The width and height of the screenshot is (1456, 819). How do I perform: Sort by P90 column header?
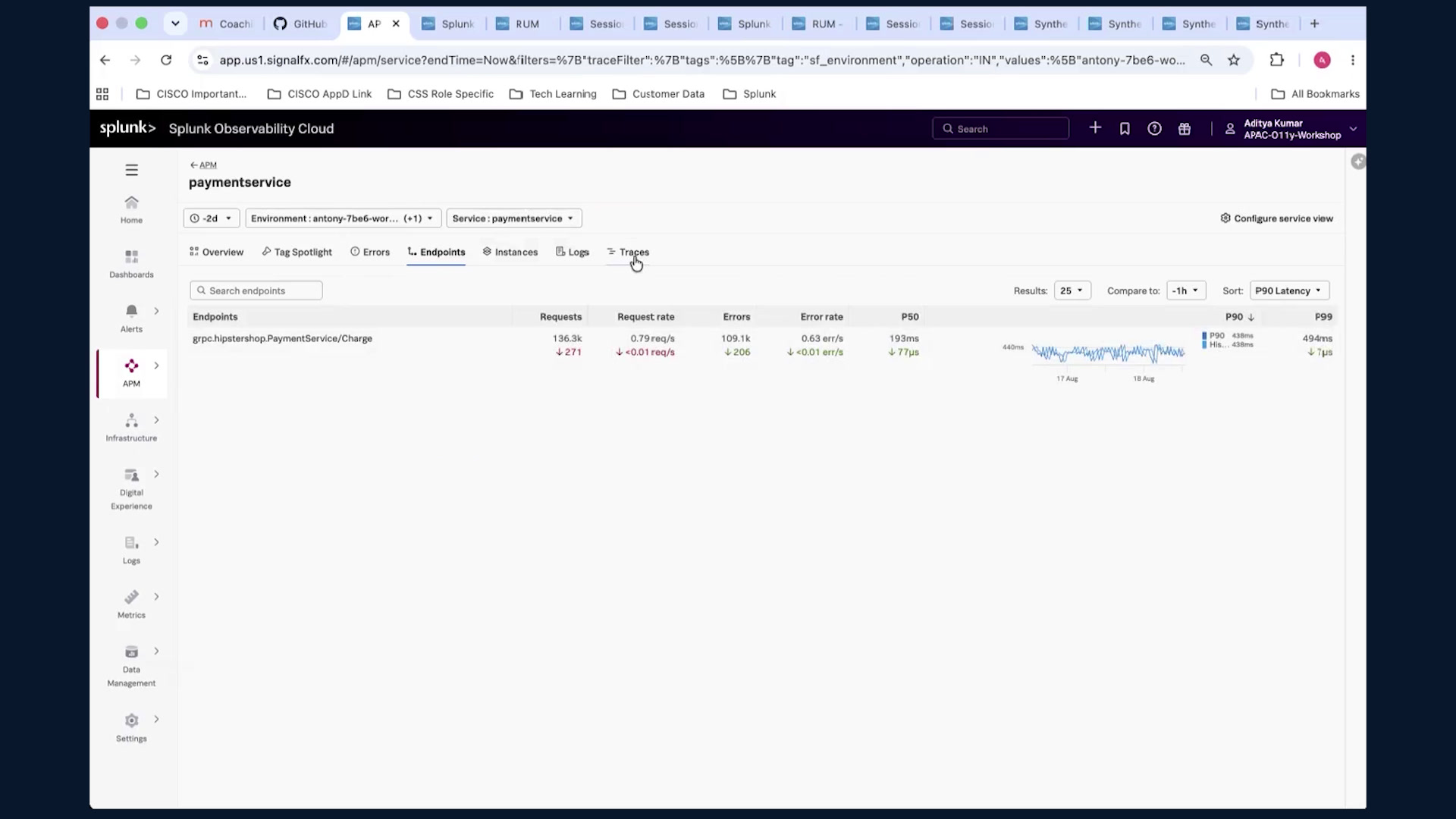1239,317
